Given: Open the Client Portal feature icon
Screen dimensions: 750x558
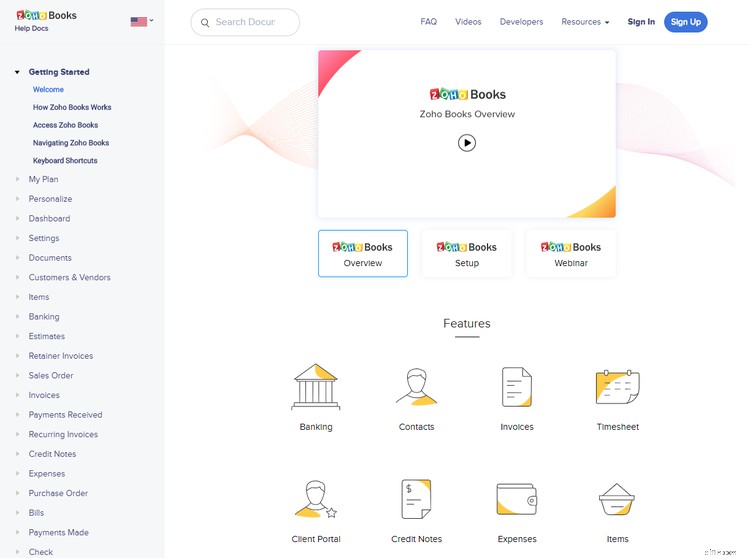Looking at the screenshot, I should coord(316,500).
